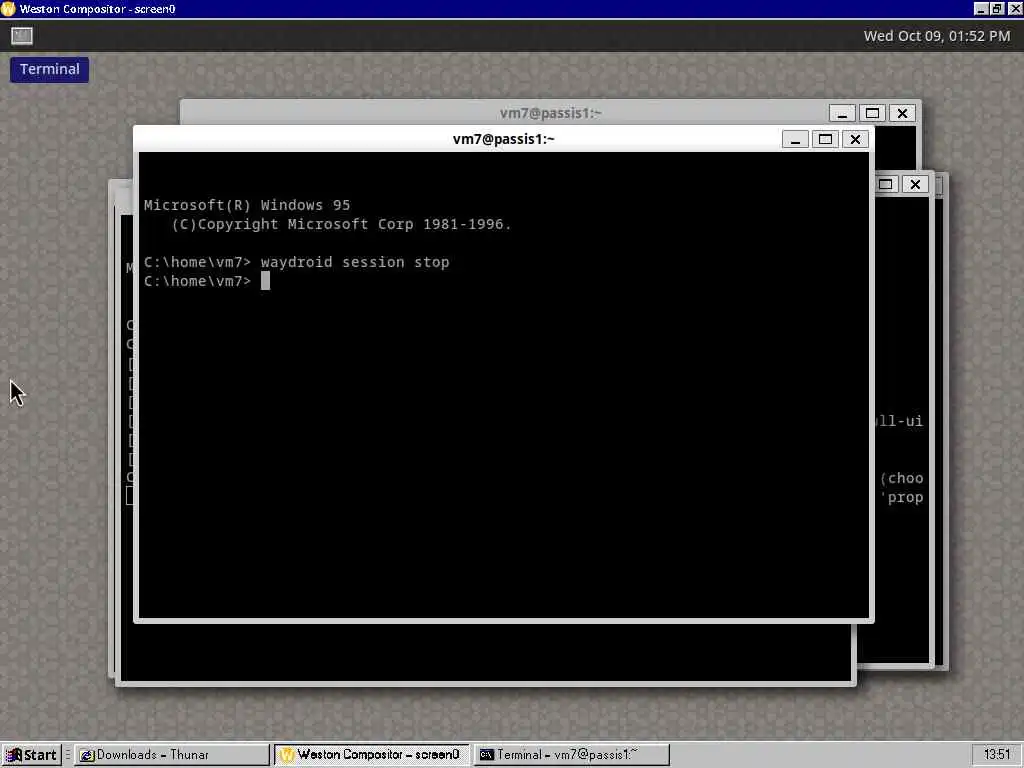
Task: Click the Weston panel date and time
Action: tap(936, 36)
